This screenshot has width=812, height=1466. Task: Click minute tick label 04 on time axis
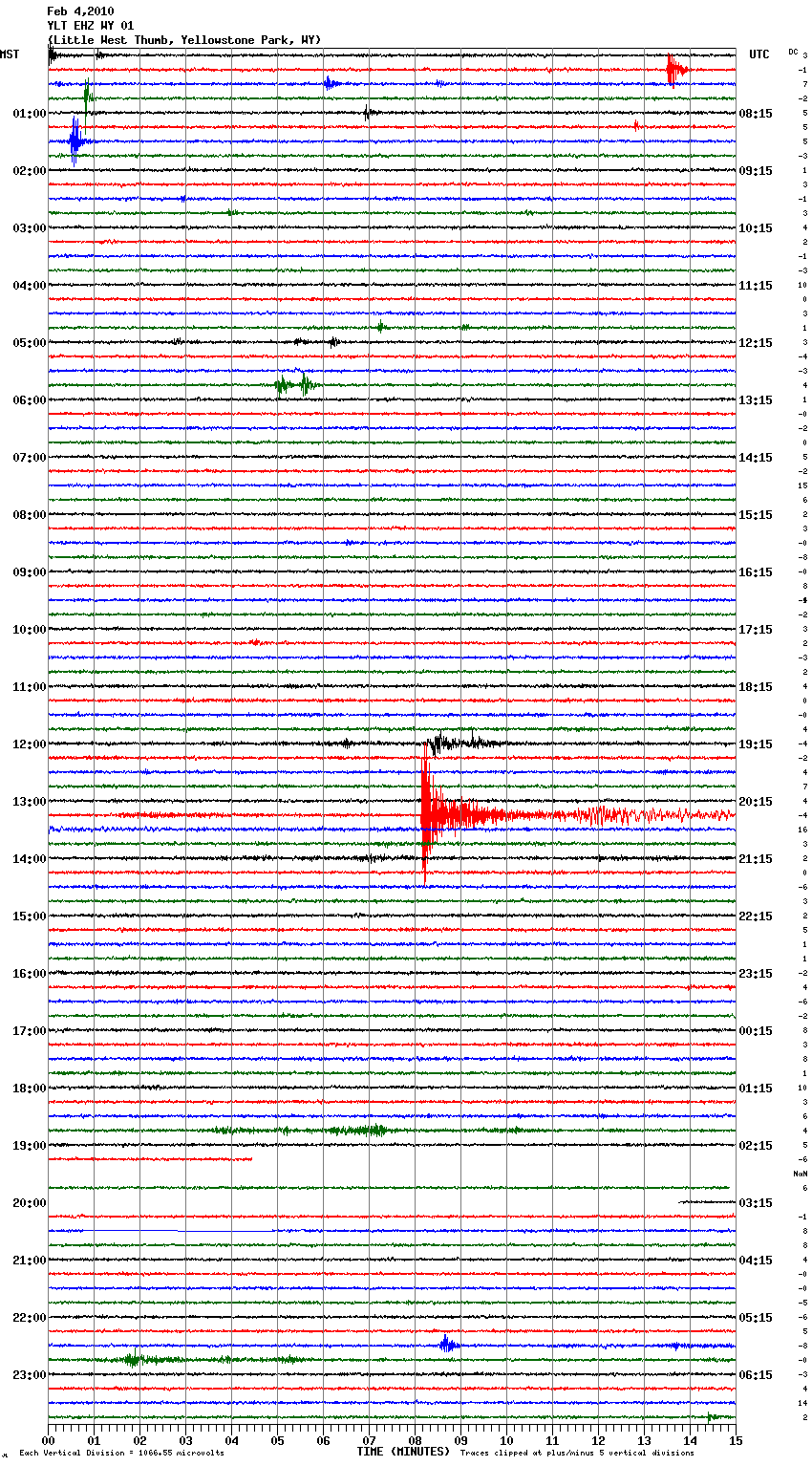pyautogui.click(x=231, y=1440)
